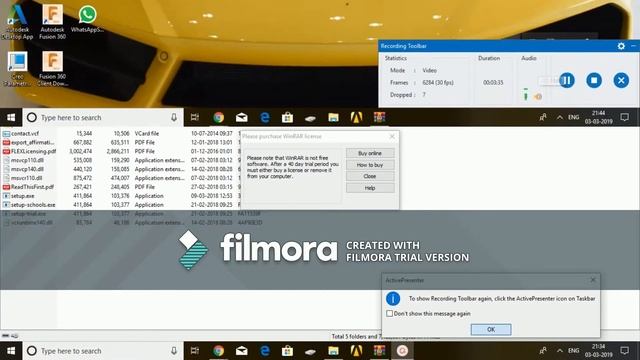640x360 pixels.
Task: Open Microsoft Store on the 21:44 taskbar
Action: [x=287, y=118]
